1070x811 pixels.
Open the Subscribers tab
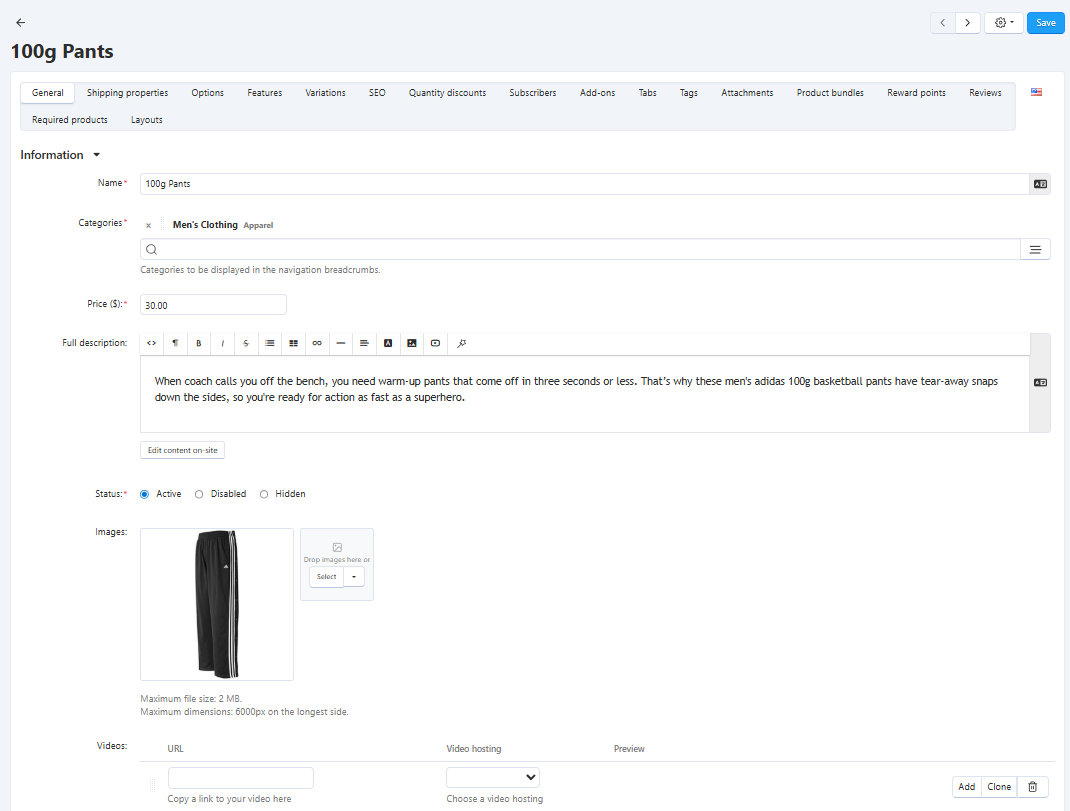pyautogui.click(x=533, y=93)
